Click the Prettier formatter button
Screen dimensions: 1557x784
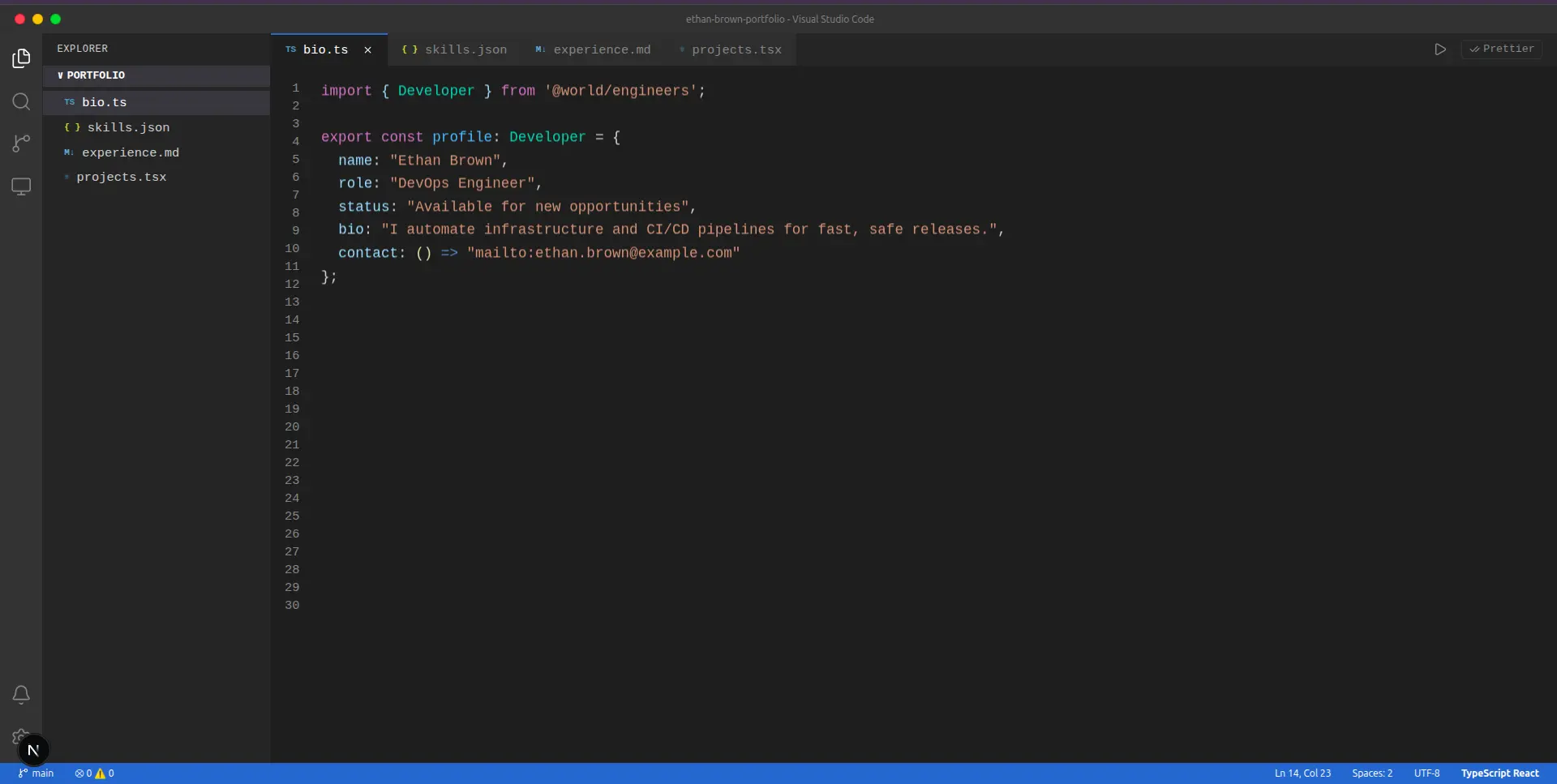(1501, 49)
